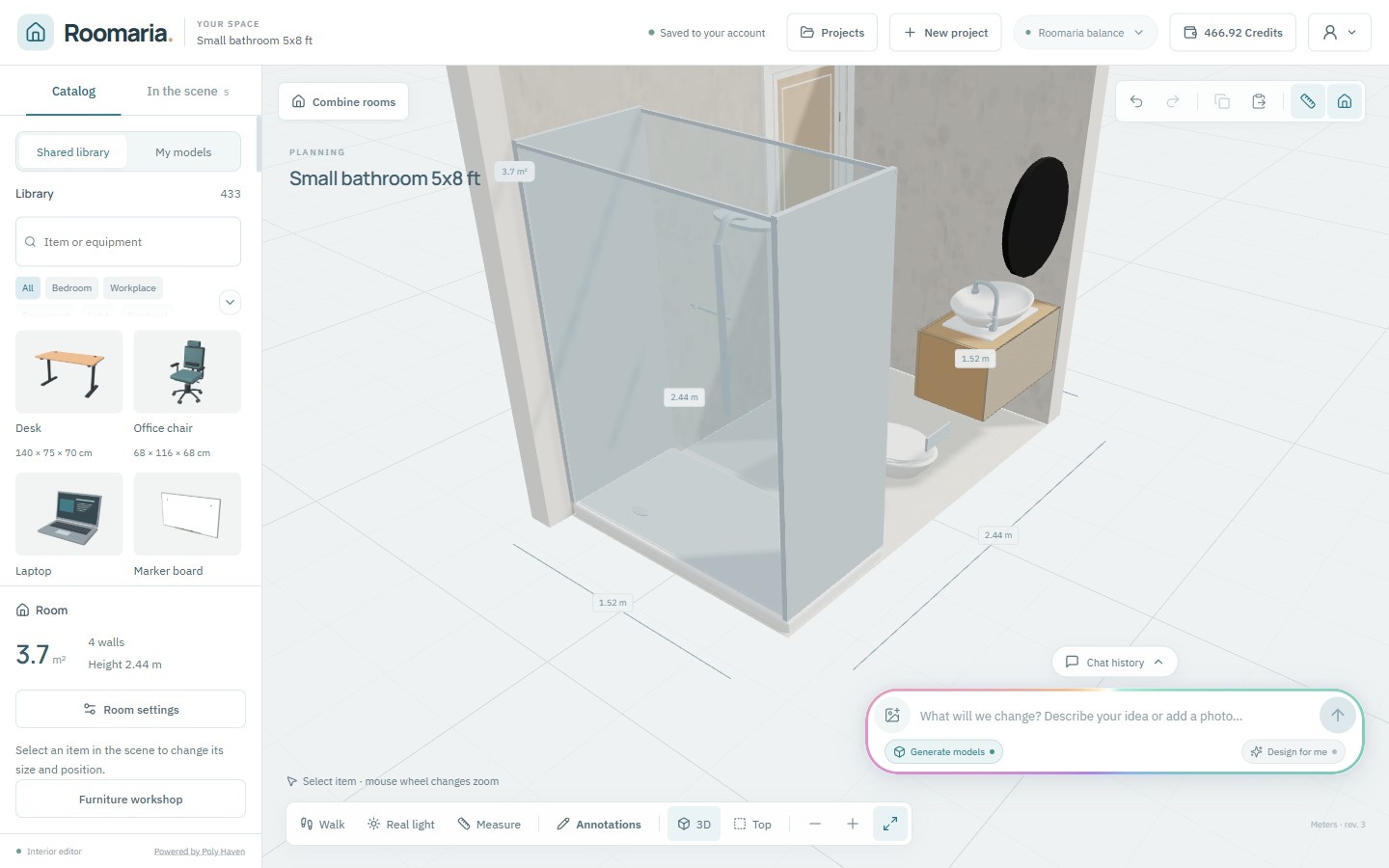Image resolution: width=1389 pixels, height=868 pixels.
Task: Click the copy item icon
Action: tap(1222, 101)
